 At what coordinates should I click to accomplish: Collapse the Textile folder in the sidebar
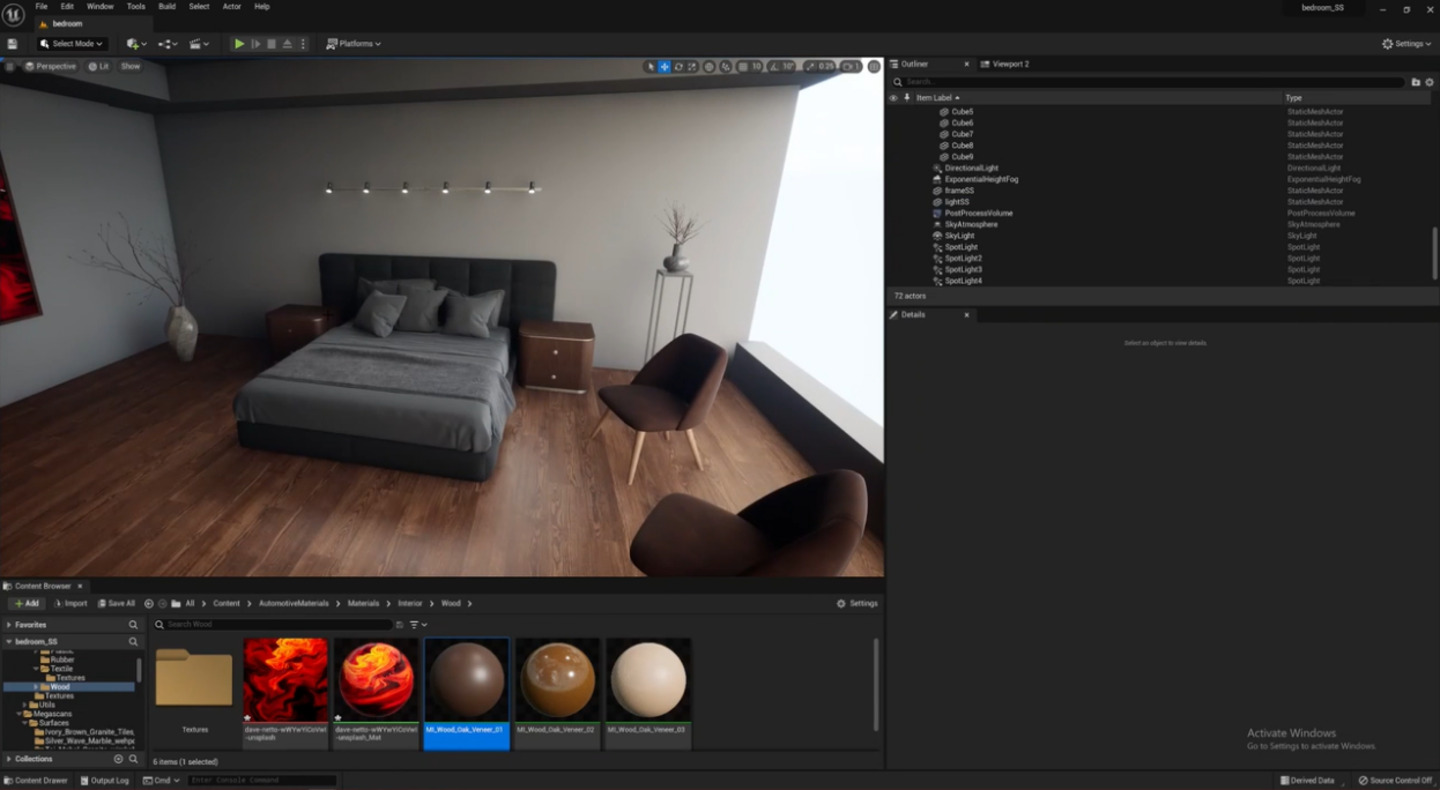36,668
